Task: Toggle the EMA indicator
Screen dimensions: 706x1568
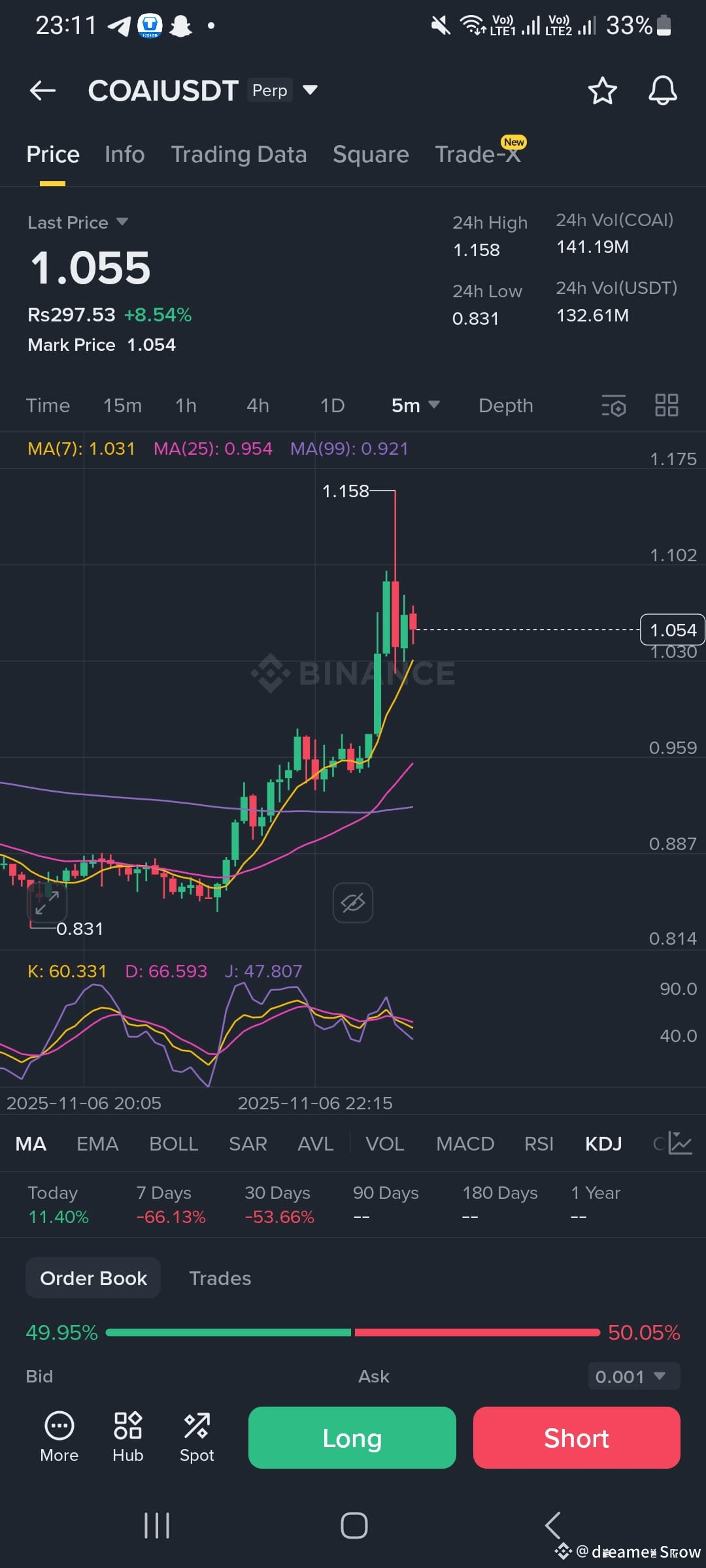Action: pos(97,1143)
